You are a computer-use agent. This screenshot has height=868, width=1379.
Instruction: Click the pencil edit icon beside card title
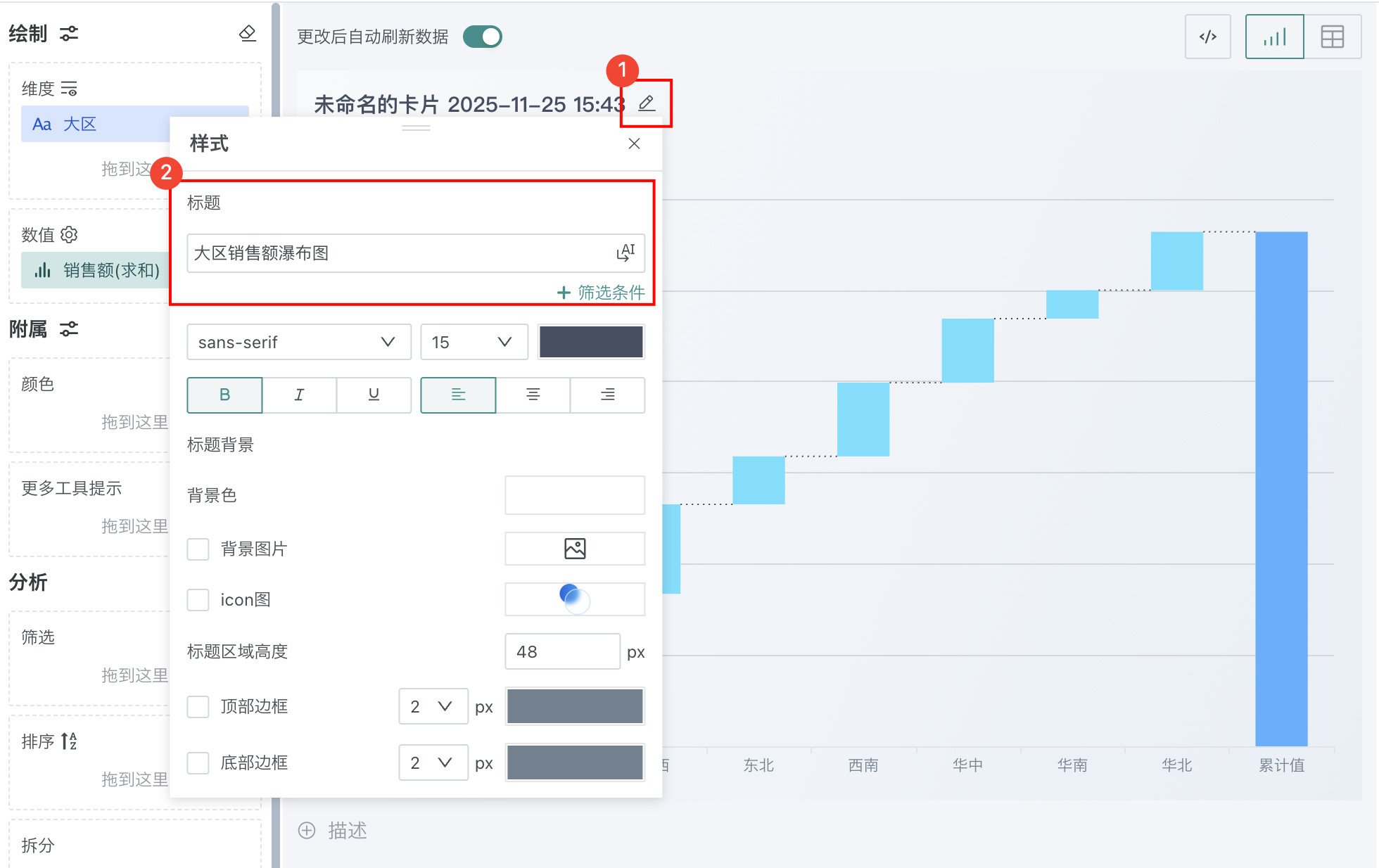[647, 103]
